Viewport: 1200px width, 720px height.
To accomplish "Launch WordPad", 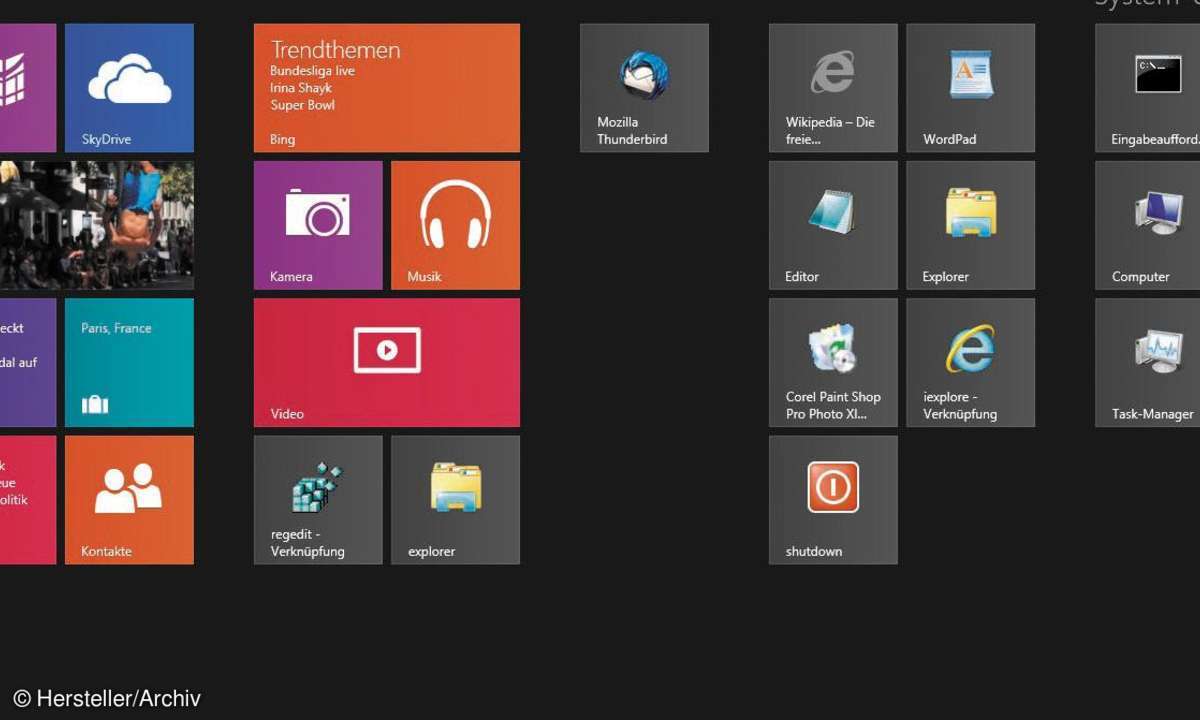I will coord(970,88).
